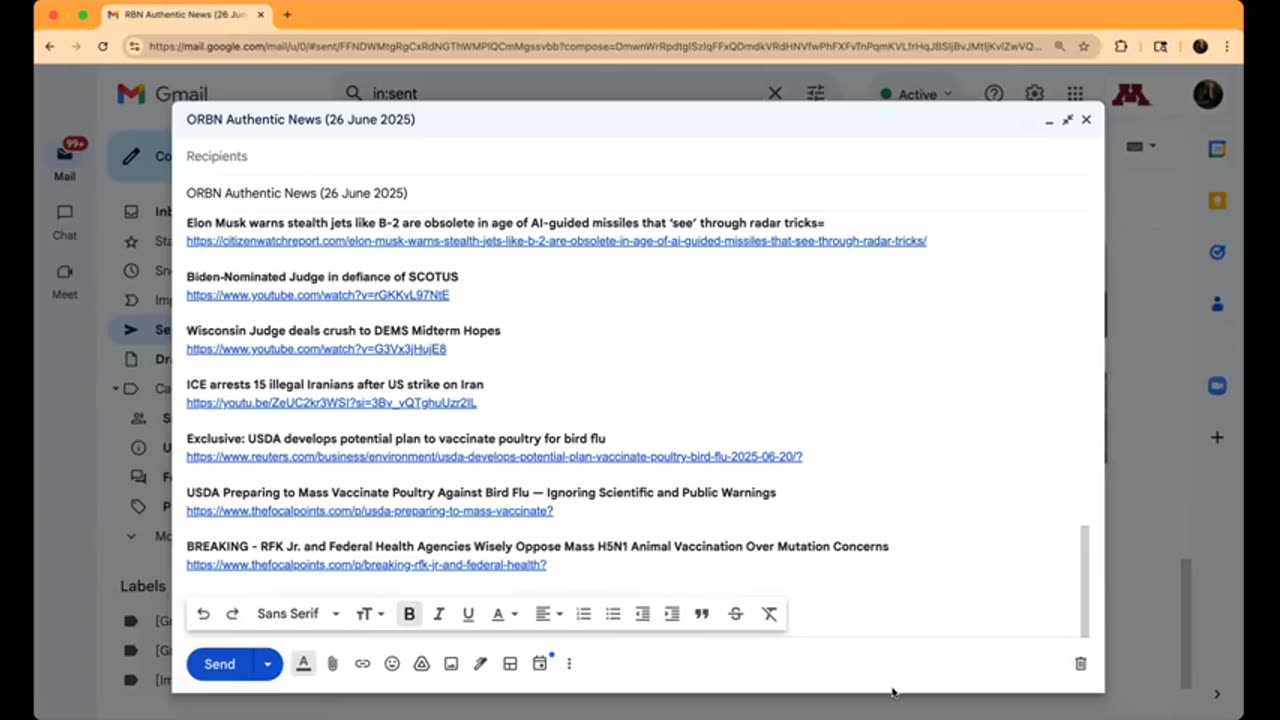
Task: Toggle Underline formatting
Action: 468,614
